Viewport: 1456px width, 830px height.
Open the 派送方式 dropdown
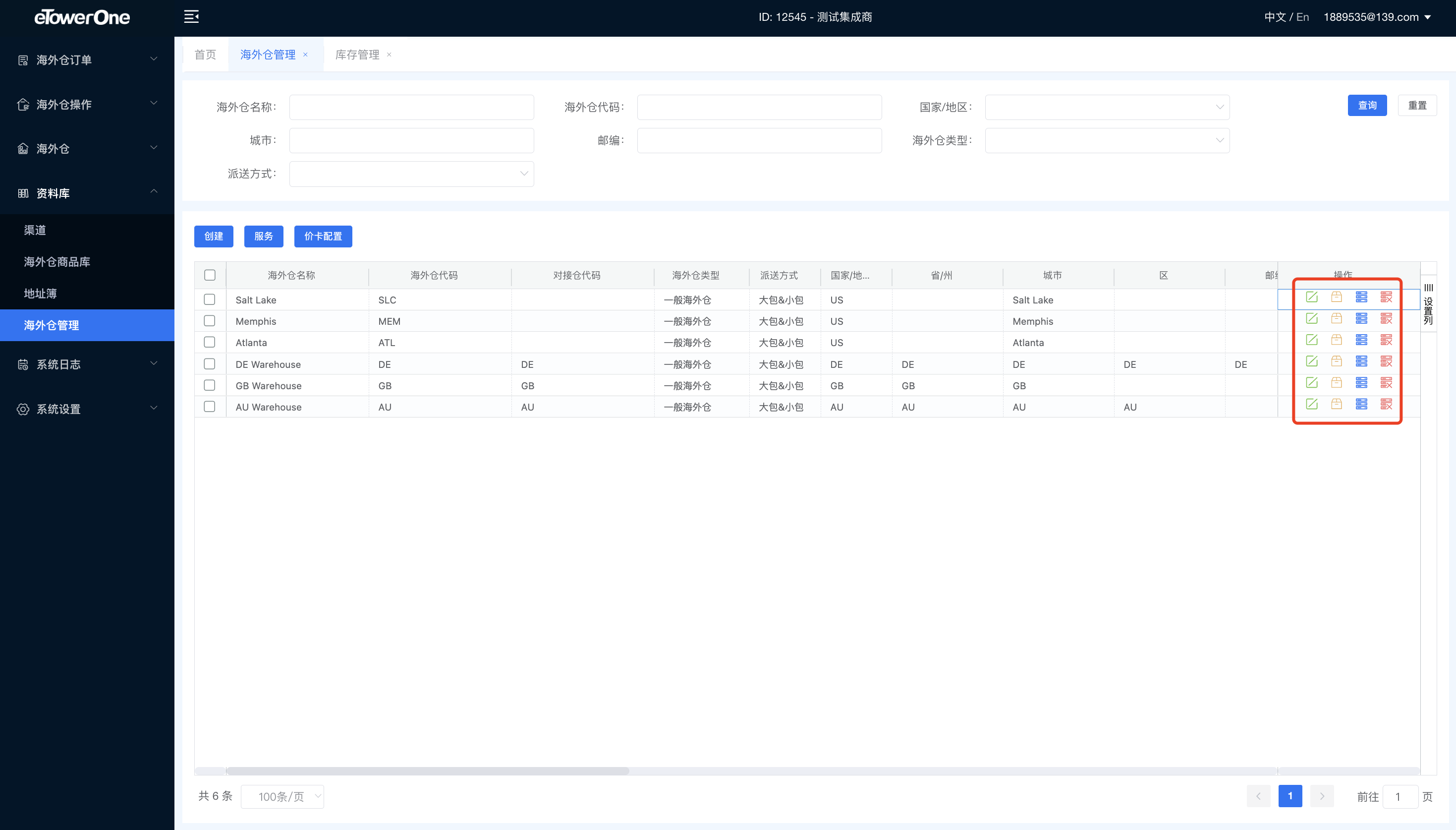411,174
